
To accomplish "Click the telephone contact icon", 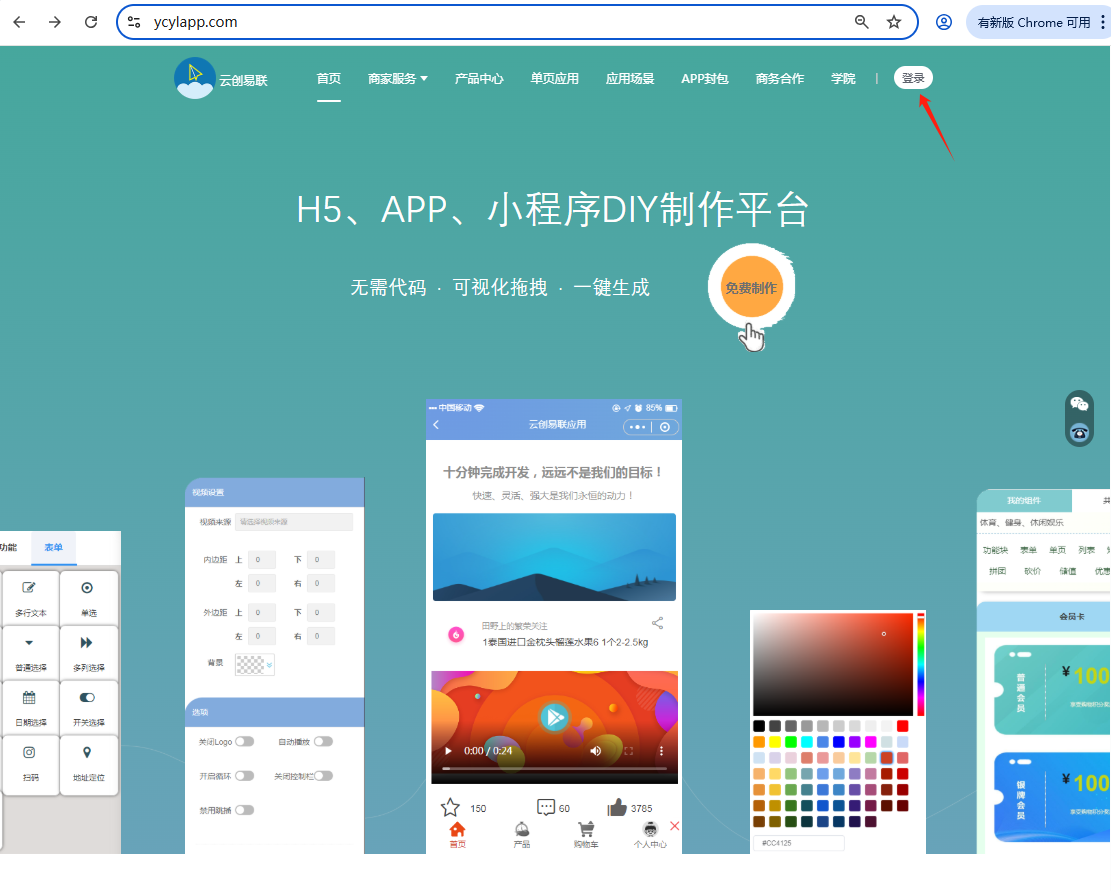I will pyautogui.click(x=1079, y=432).
